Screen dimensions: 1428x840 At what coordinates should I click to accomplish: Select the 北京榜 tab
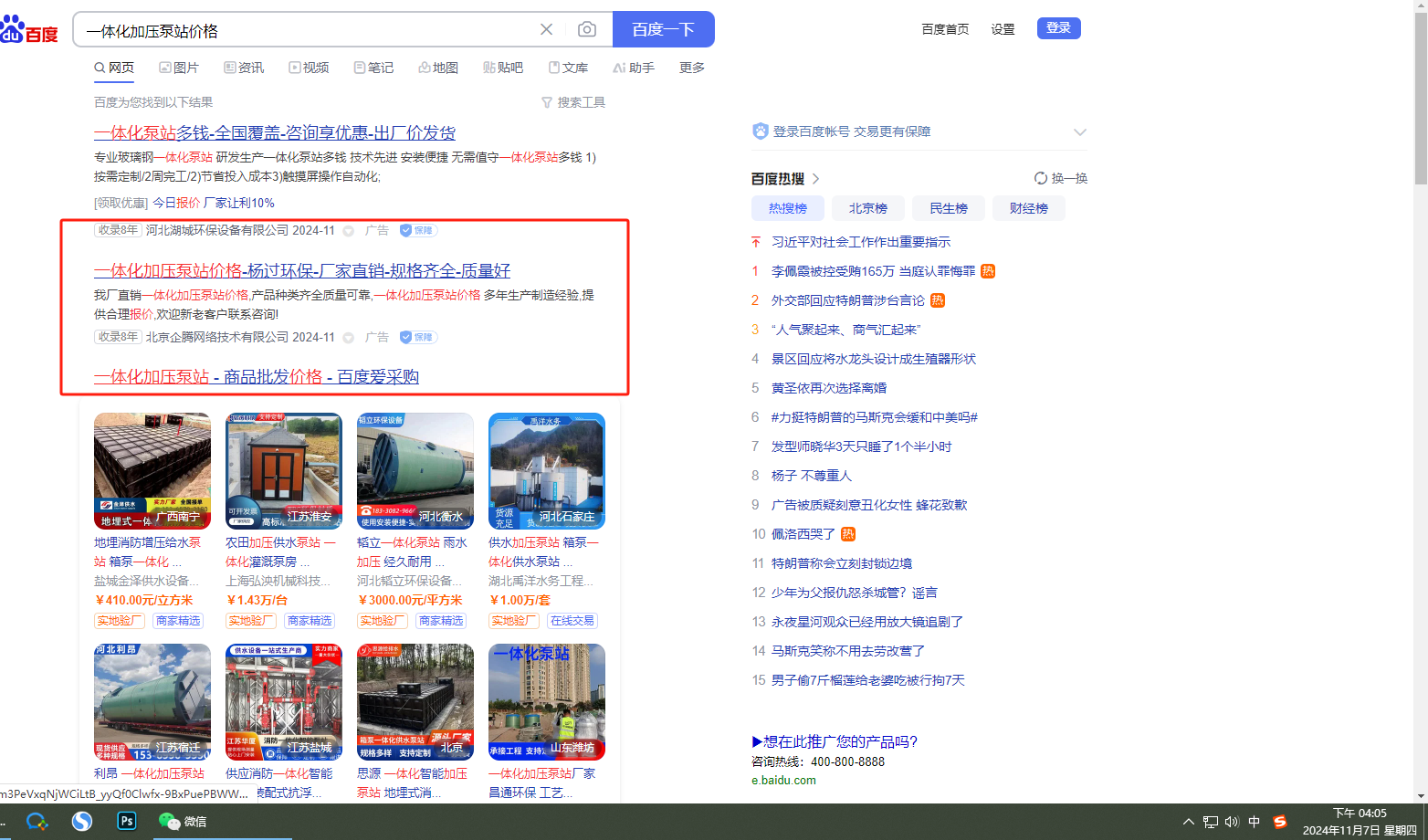tap(868, 208)
